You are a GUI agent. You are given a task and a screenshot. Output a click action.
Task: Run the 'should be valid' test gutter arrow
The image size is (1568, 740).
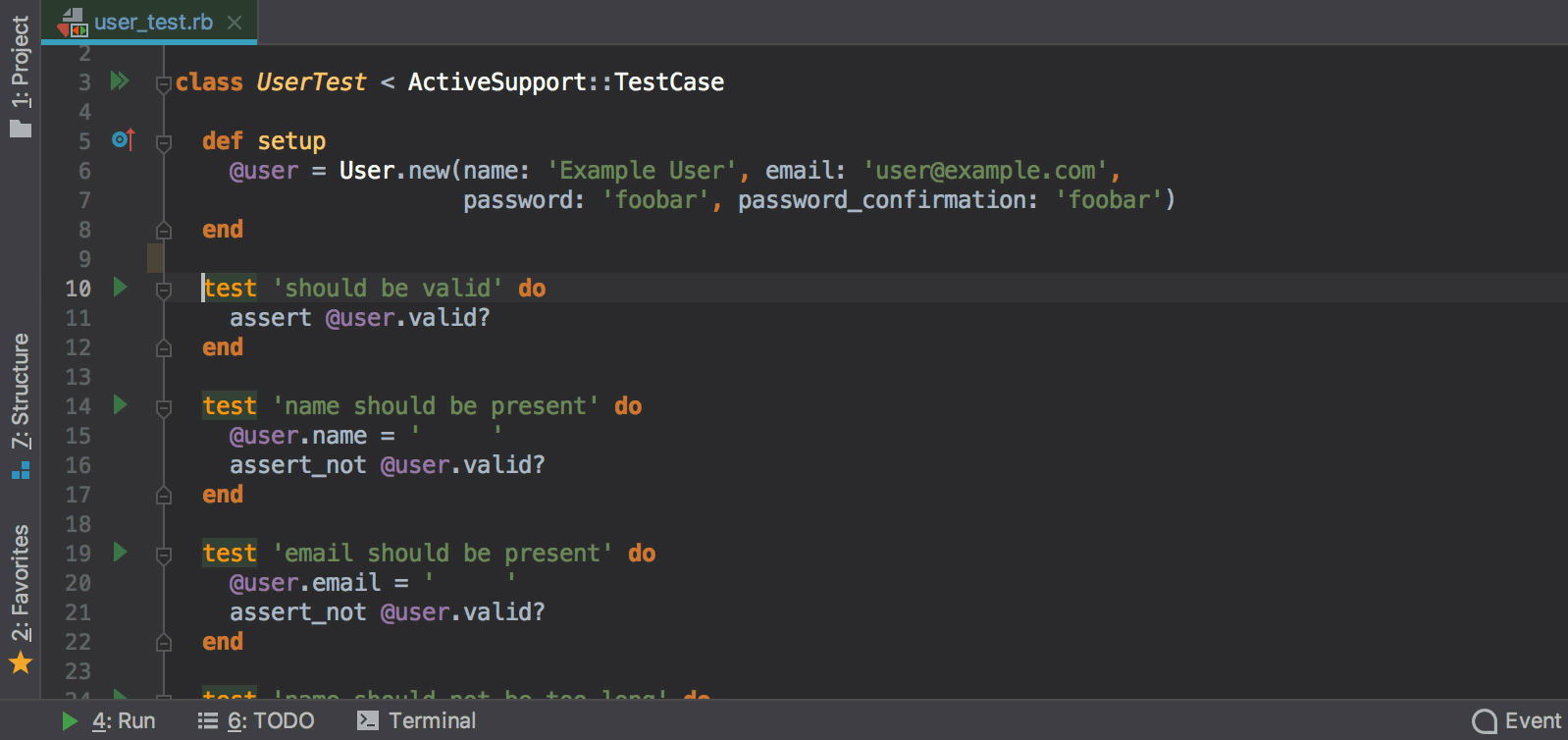[120, 287]
